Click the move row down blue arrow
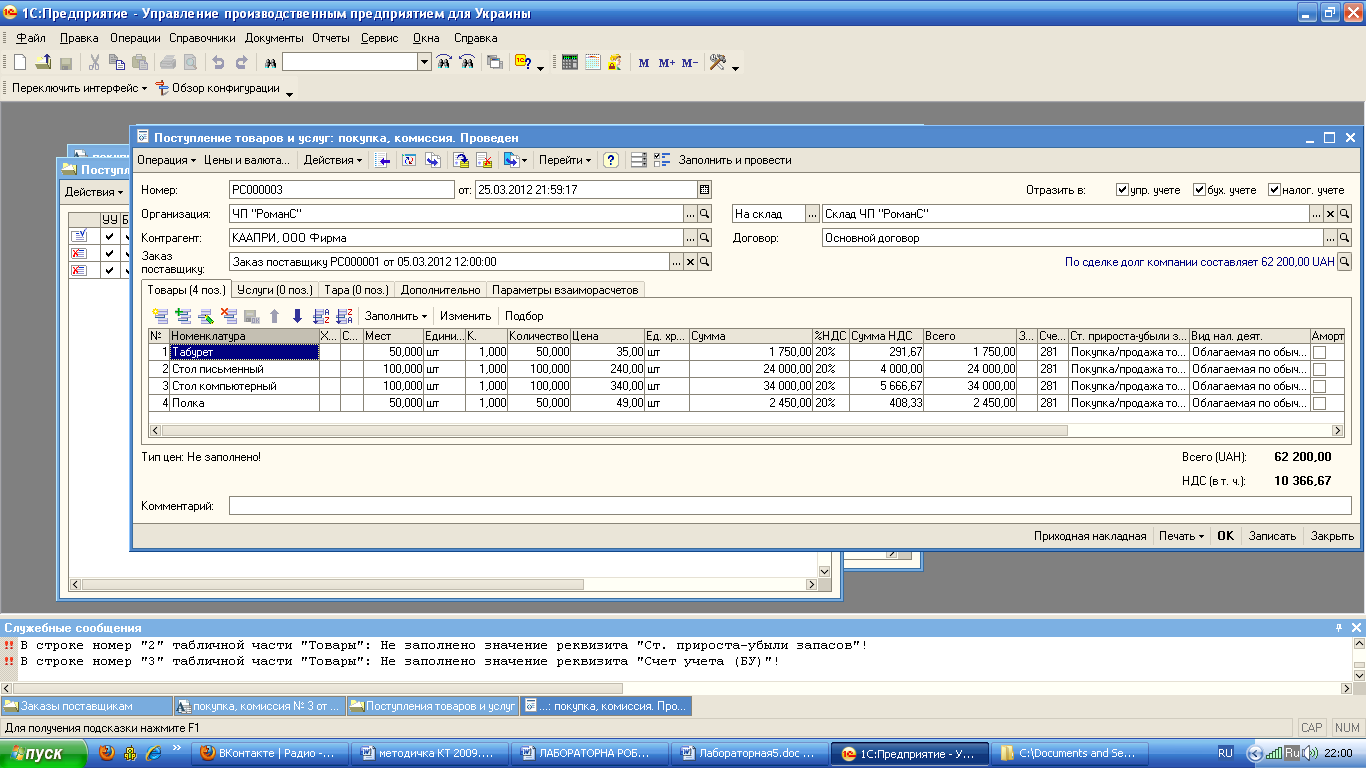The width and height of the screenshot is (1366, 768). pyautogui.click(x=297, y=316)
